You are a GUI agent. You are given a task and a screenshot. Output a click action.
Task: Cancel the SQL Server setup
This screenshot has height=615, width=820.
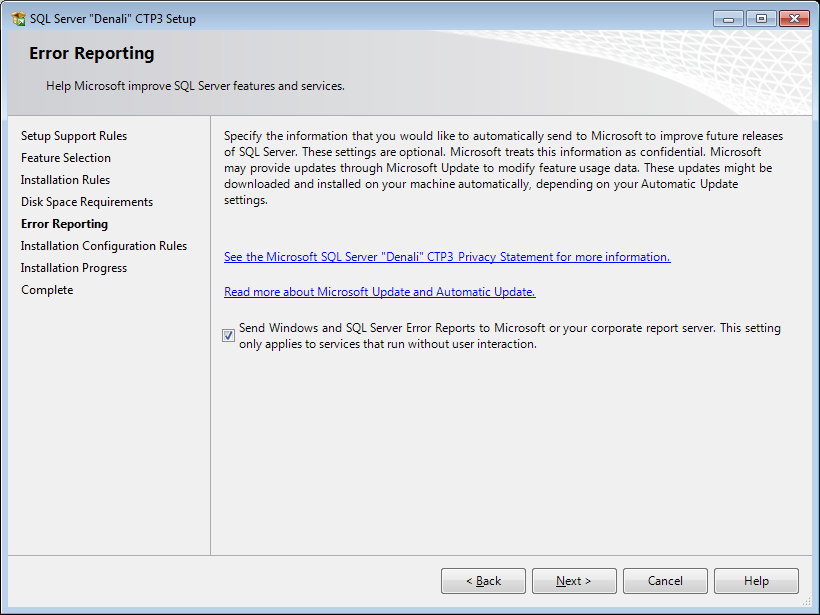tap(665, 581)
